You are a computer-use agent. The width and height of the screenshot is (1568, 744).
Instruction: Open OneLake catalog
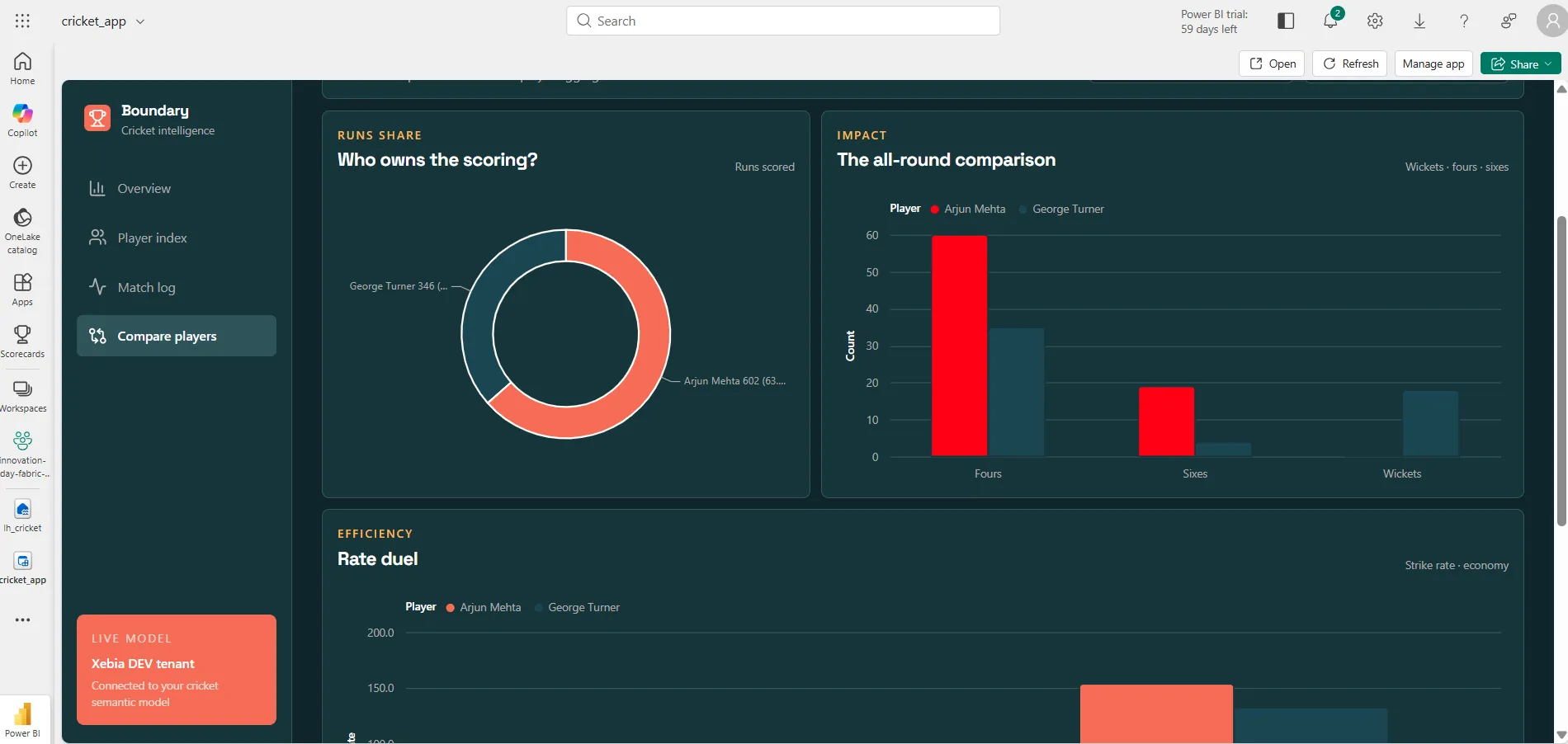[22, 231]
